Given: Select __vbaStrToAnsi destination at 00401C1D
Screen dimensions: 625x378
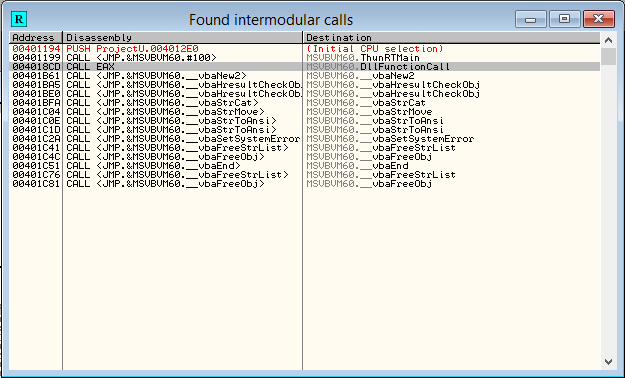Looking at the screenshot, I should (x=375, y=130).
